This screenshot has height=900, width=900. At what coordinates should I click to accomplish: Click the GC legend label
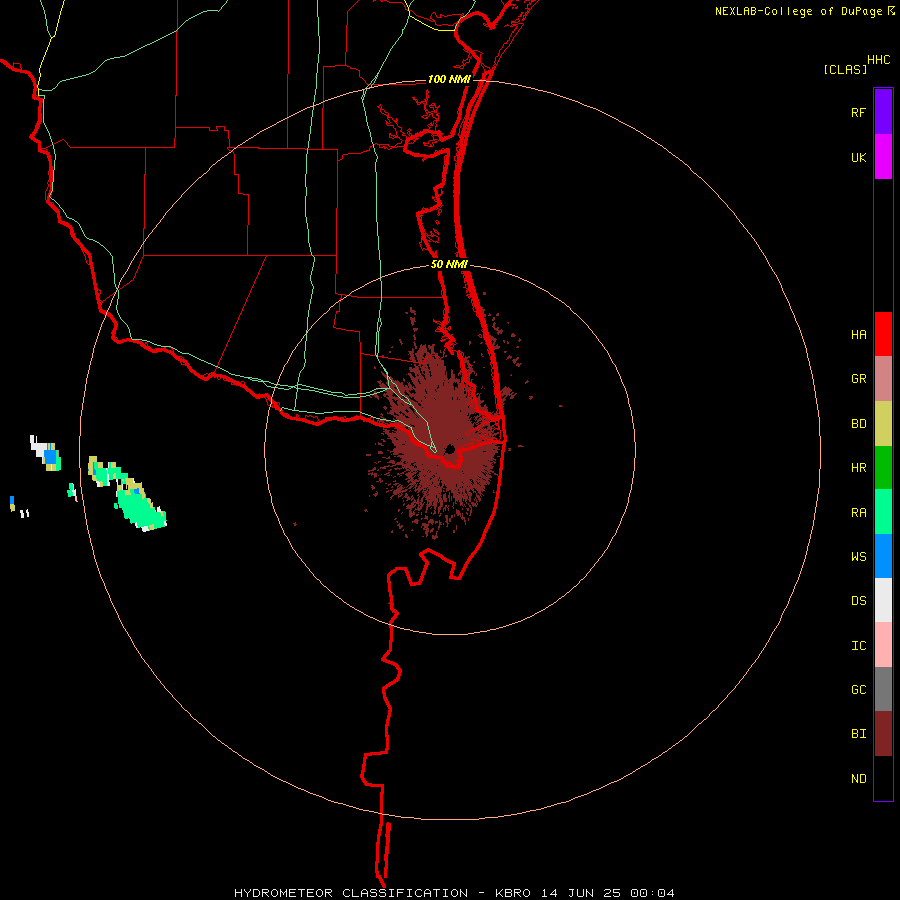(x=858, y=690)
